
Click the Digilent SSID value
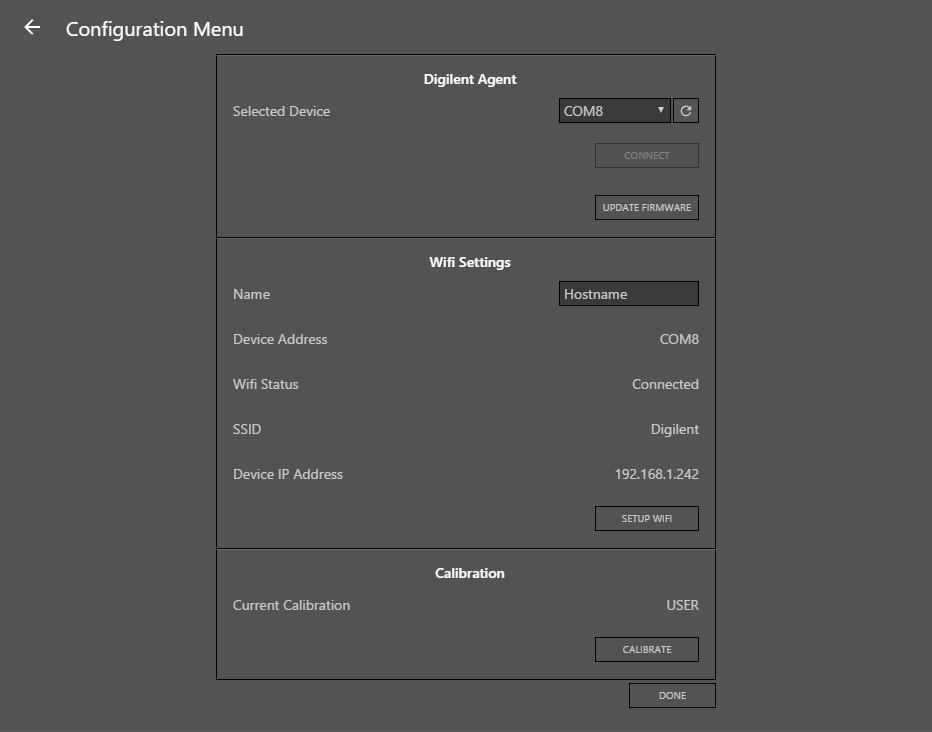[x=675, y=430]
